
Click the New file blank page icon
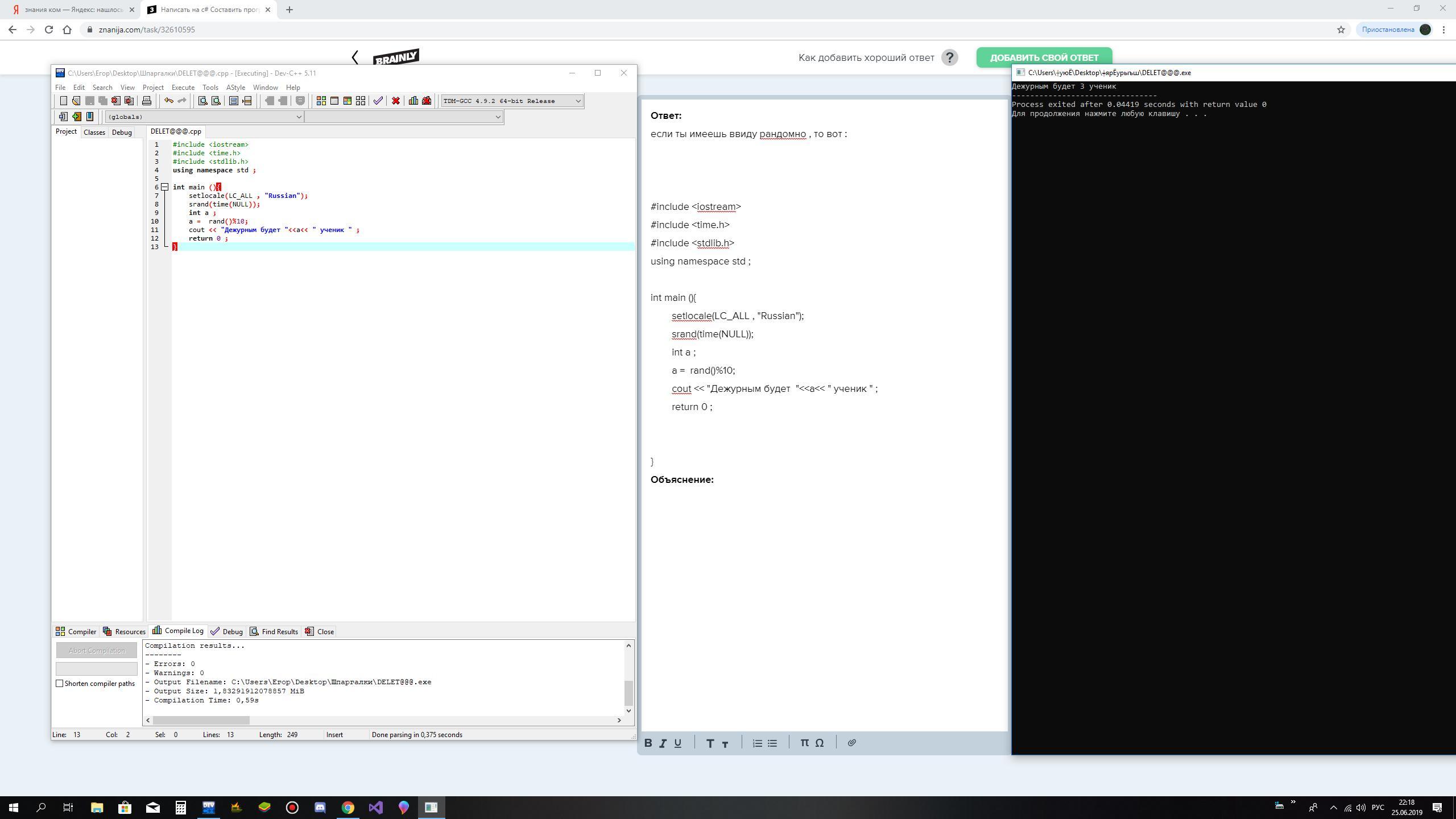click(x=63, y=101)
